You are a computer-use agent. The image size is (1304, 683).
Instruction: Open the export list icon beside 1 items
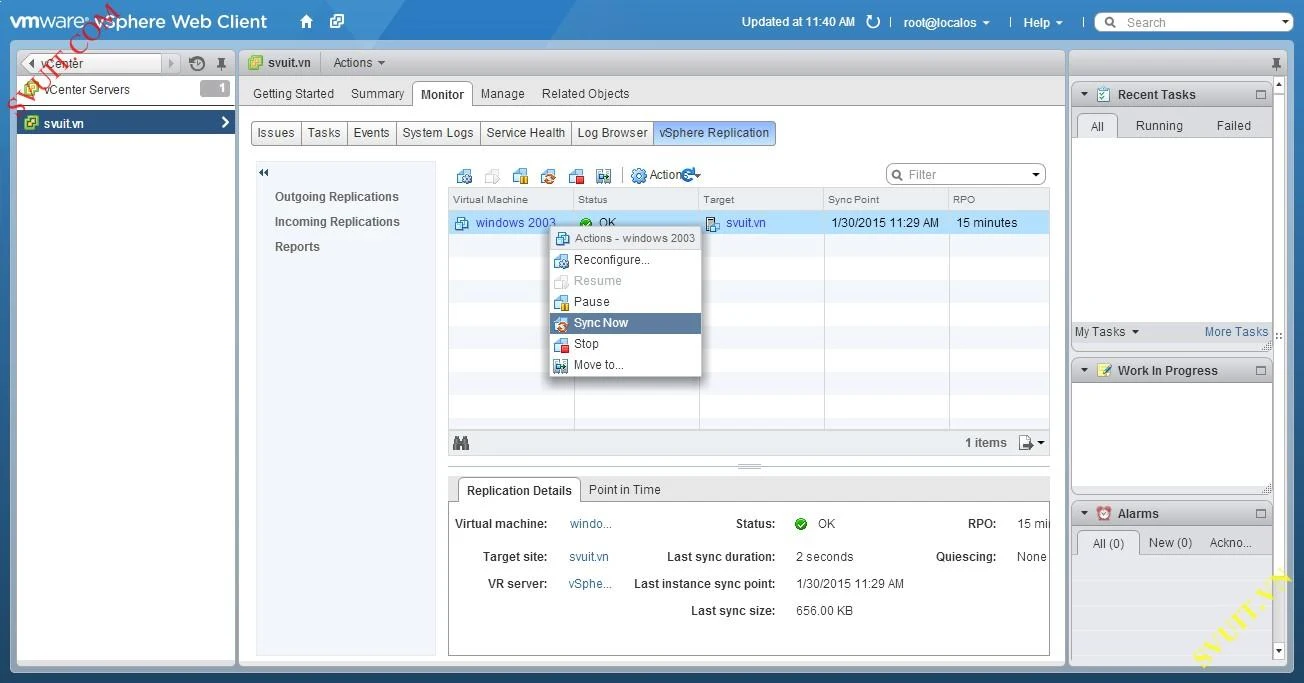pyautogui.click(x=1031, y=443)
